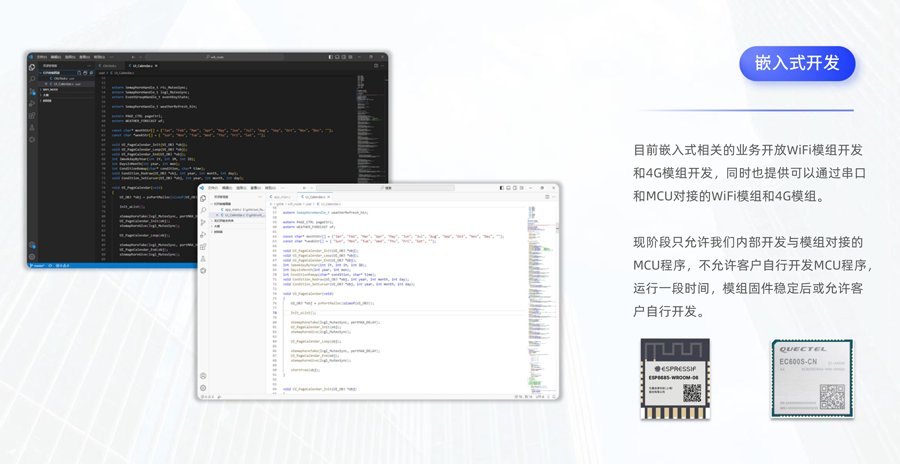Open Search in the dark VS Code sidebar
This screenshot has width=900, height=464.
point(32,79)
